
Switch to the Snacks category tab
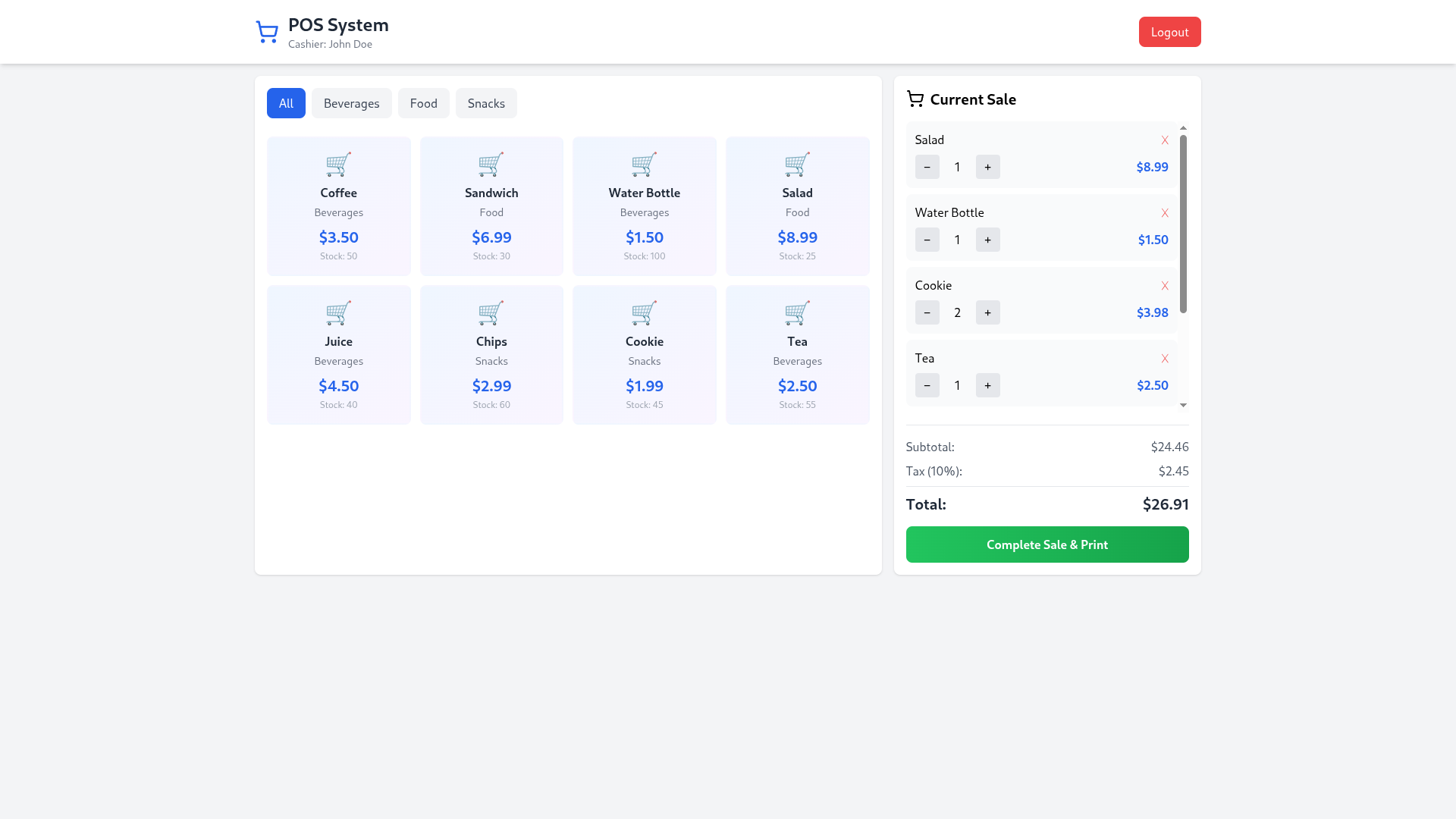(x=486, y=103)
